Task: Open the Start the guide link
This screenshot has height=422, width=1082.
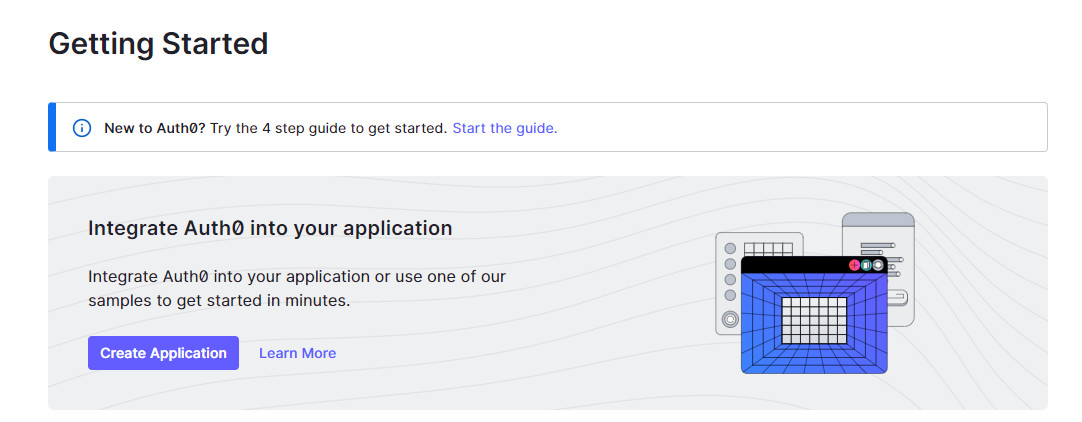Action: 505,128
